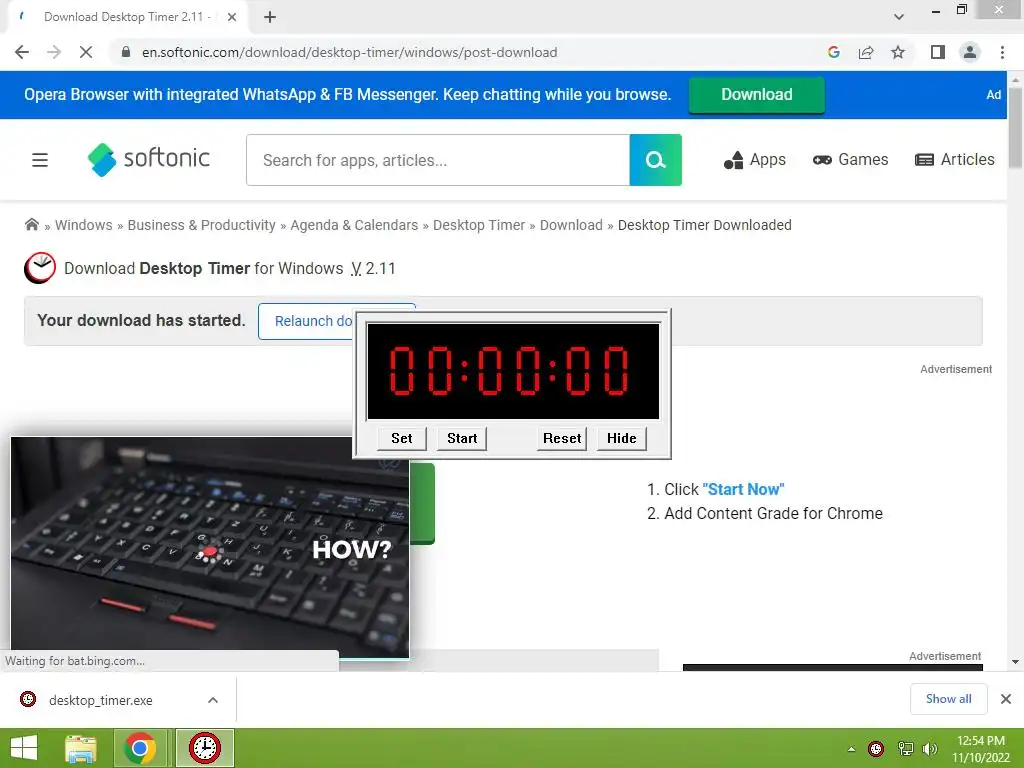Click the Desktop Timer clock logo
This screenshot has width=1024, height=768.
pos(40,268)
